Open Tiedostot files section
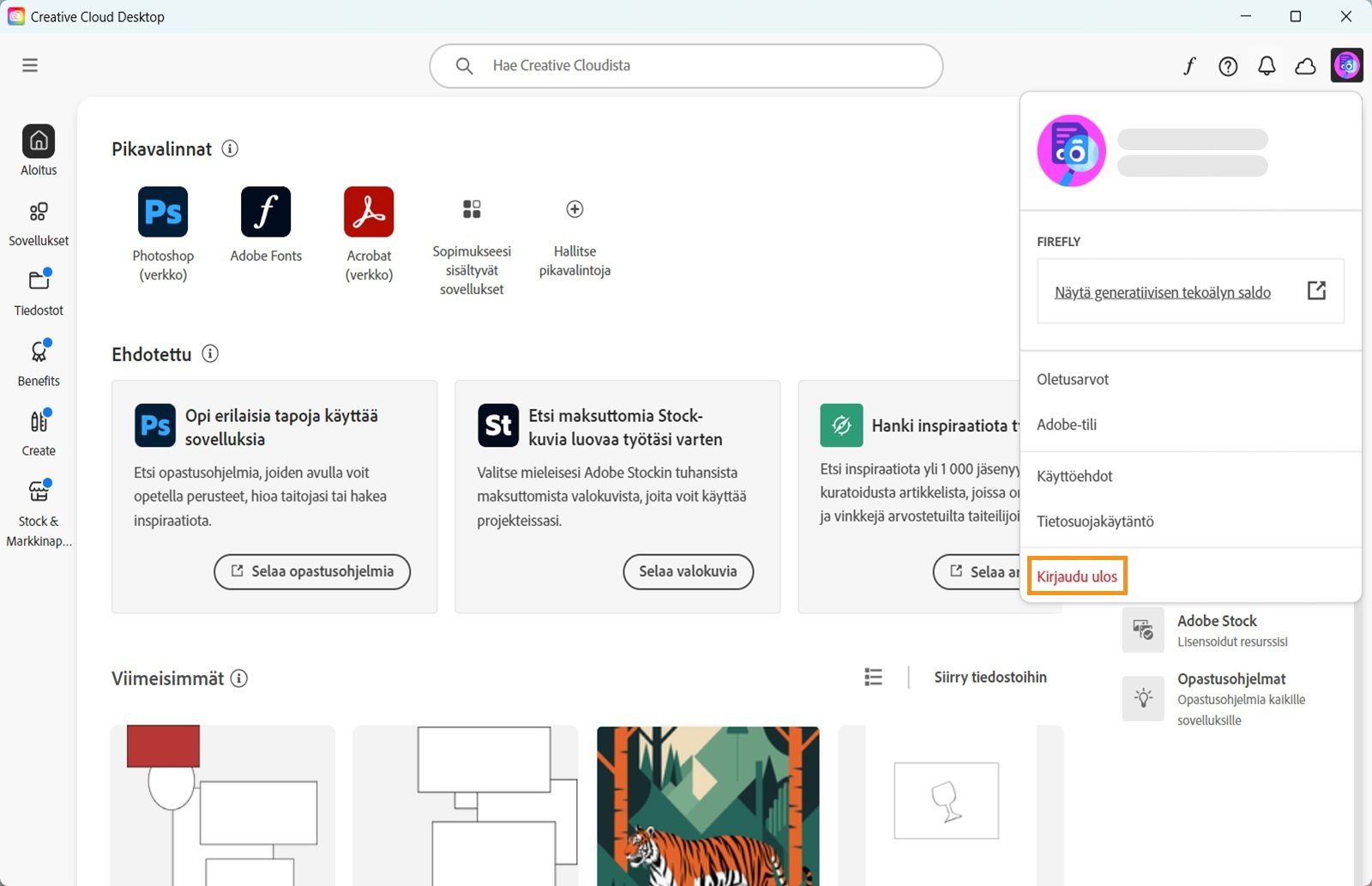 (39, 292)
